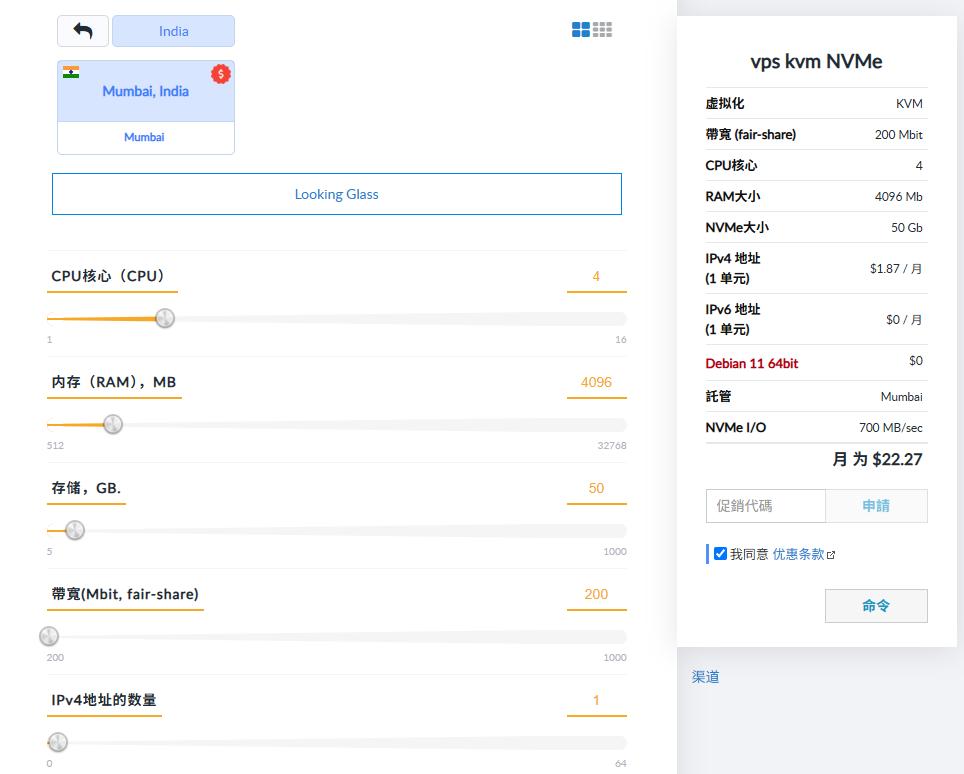Switch to large tile grid view
964x774 pixels.
point(581,30)
